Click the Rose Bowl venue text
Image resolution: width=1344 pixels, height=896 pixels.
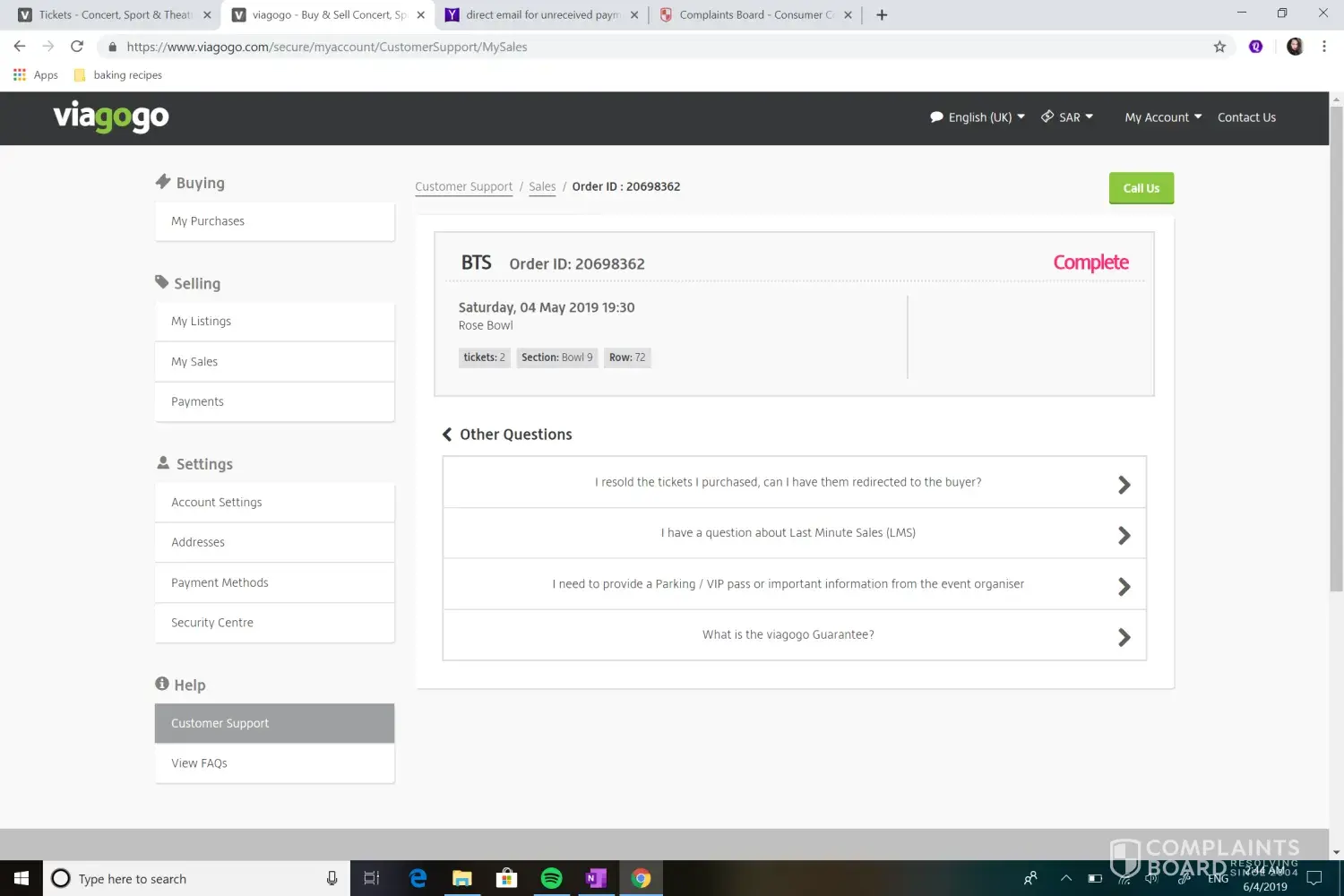tap(486, 325)
